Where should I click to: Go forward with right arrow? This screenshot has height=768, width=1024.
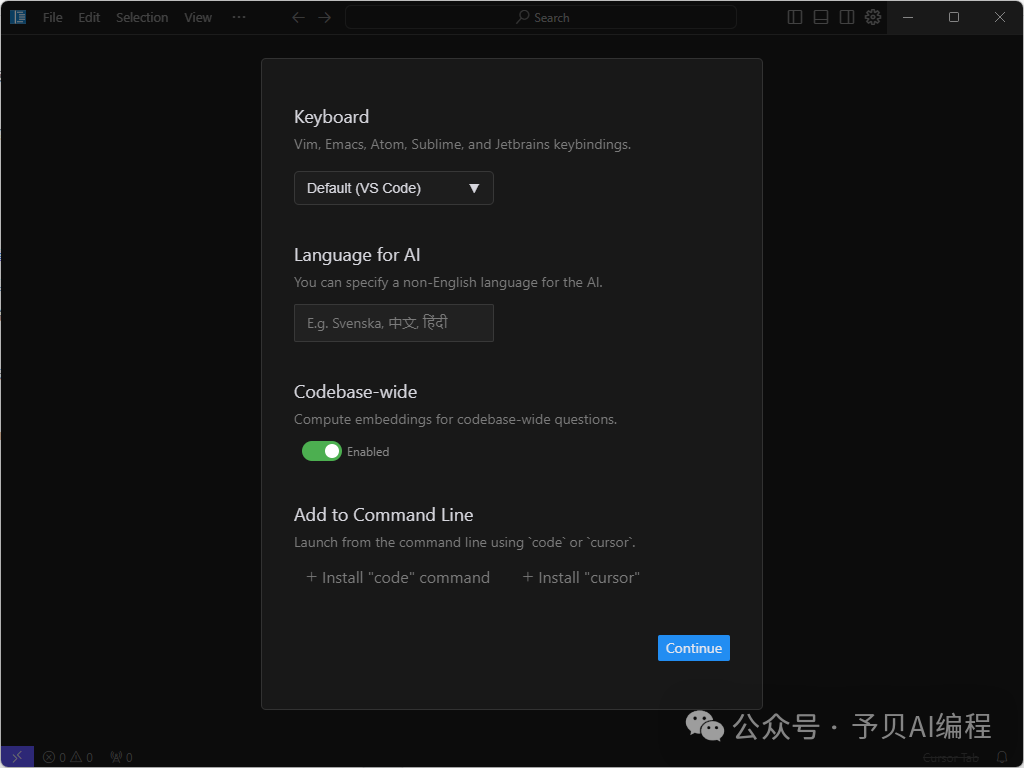tap(325, 18)
